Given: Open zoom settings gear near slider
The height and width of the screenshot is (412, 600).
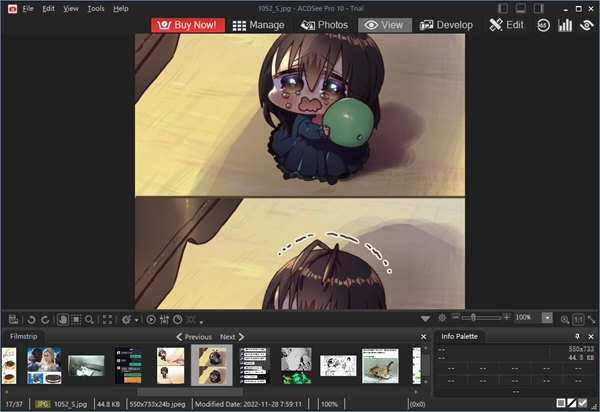Looking at the screenshot, I should pos(442,318).
